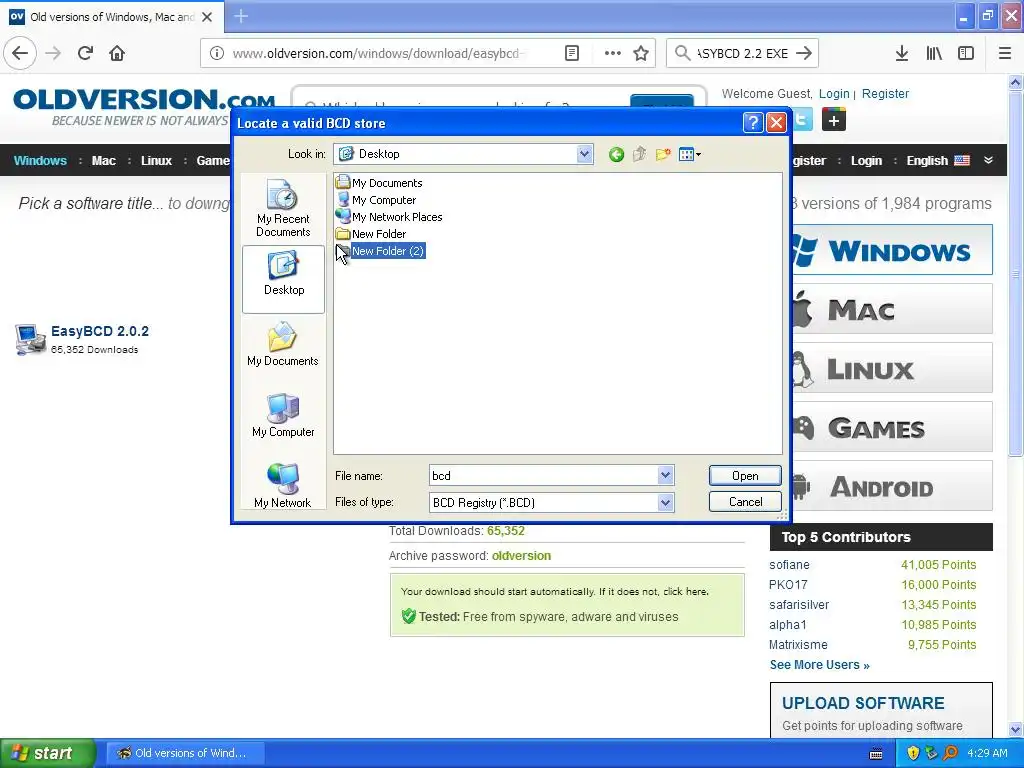Screen dimensions: 1024x768
Task: Open the View Menu icon in dialog
Action: 690,155
